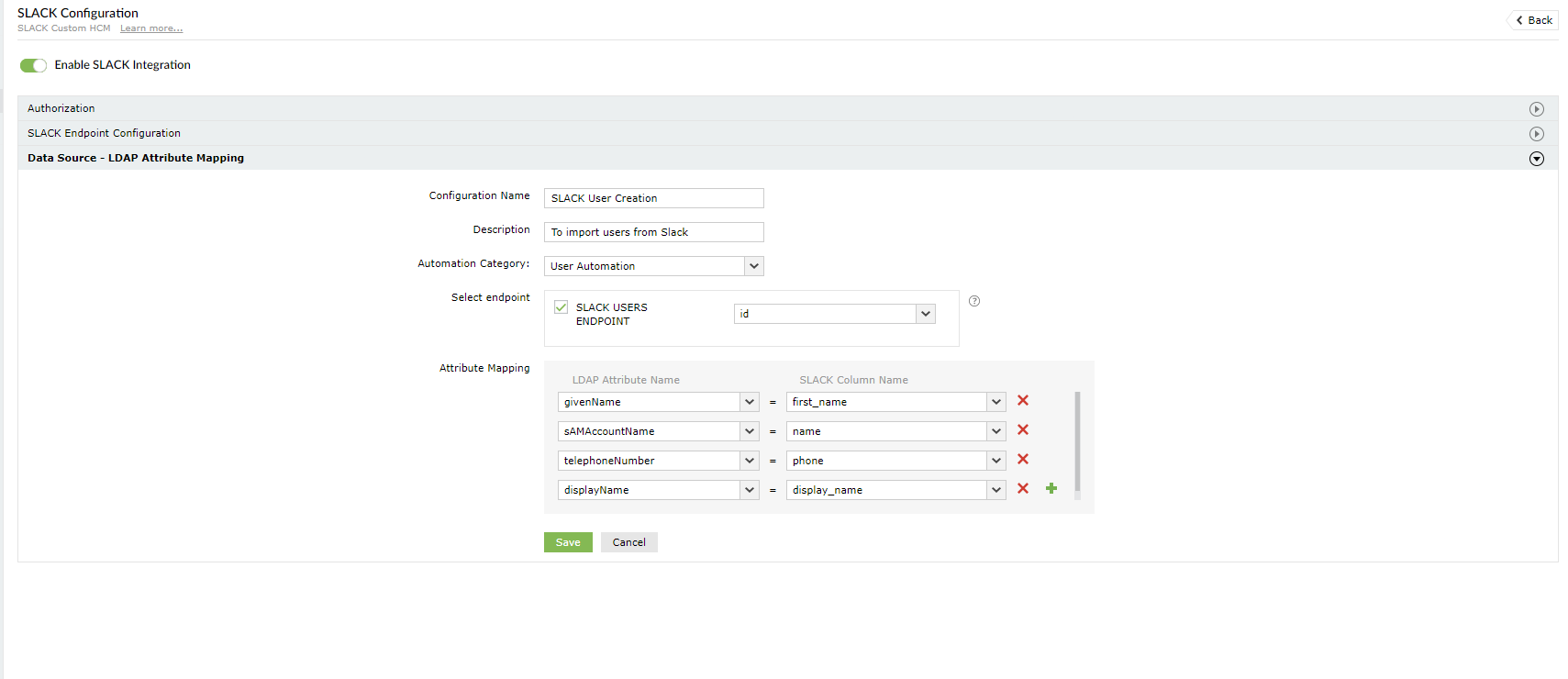
Task: Expand the Authorization section arrow icon
Action: (x=1537, y=109)
